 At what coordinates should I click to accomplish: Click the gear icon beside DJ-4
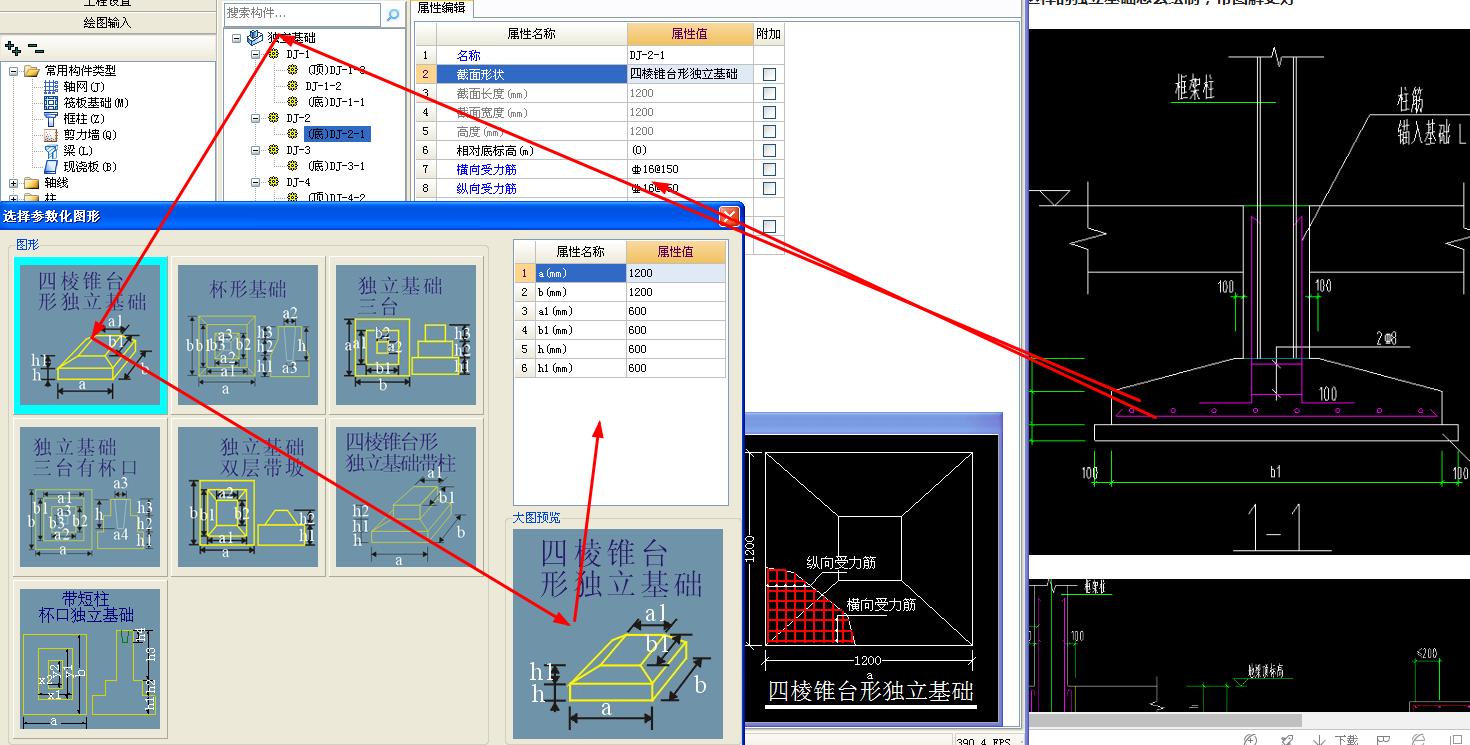click(274, 182)
